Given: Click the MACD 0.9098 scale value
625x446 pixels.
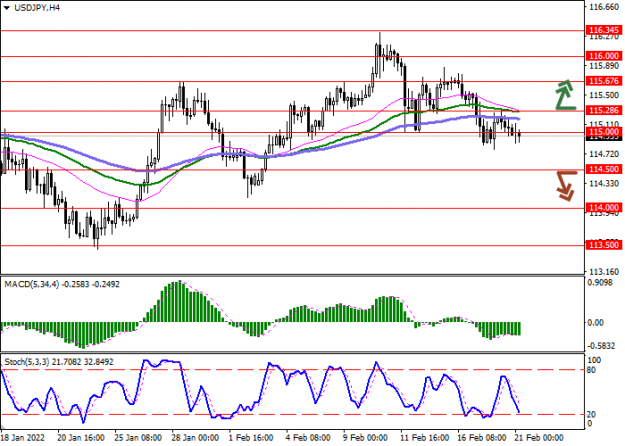Looking at the screenshot, I should pos(601,283).
